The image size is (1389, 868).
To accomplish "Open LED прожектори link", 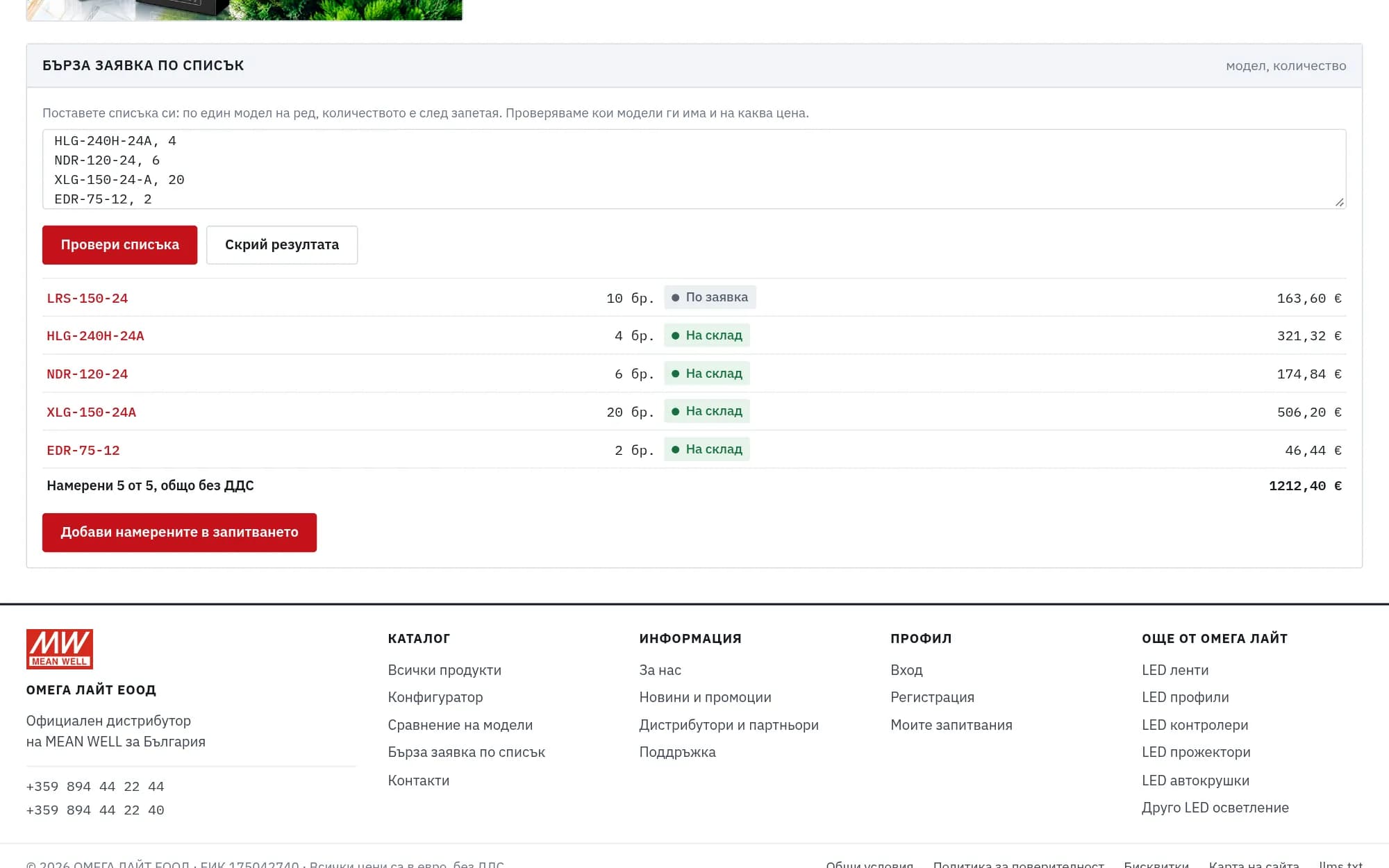I will pyautogui.click(x=1196, y=752).
